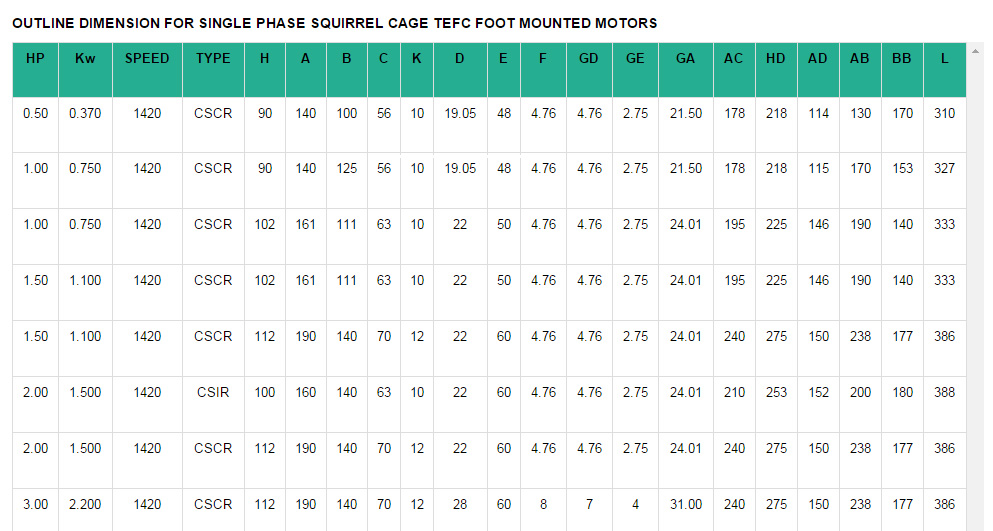993x531 pixels.
Task: Select the SPEED column header
Action: (147, 59)
